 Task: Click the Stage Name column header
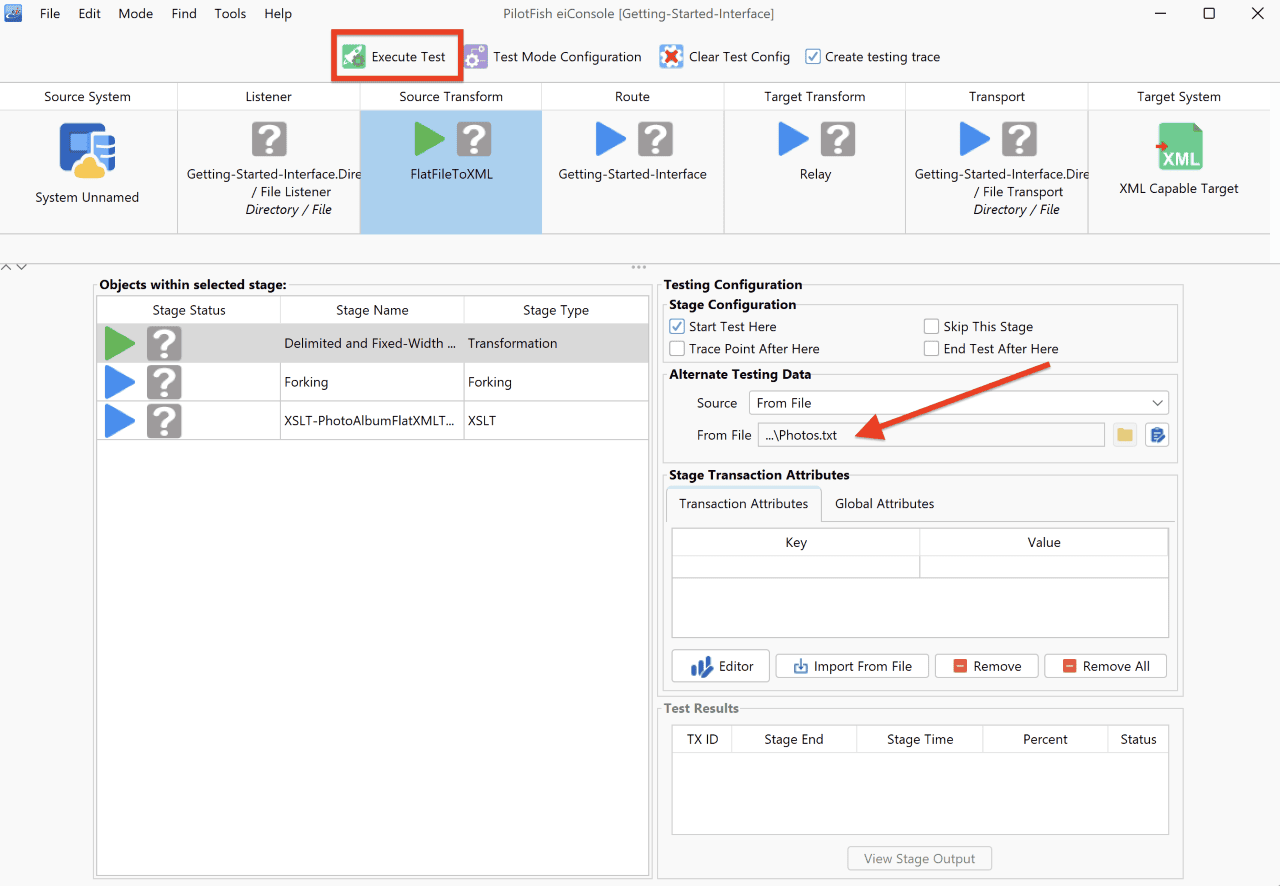point(372,310)
